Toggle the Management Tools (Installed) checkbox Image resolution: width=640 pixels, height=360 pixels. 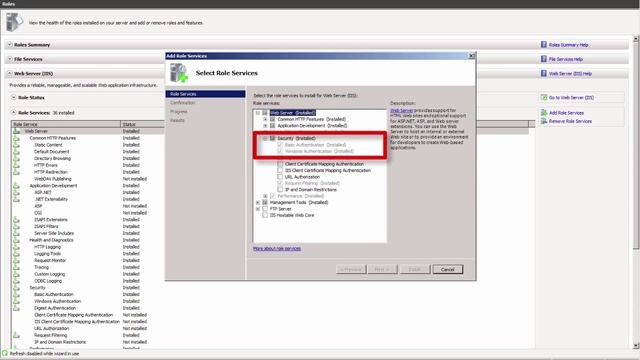265,202
